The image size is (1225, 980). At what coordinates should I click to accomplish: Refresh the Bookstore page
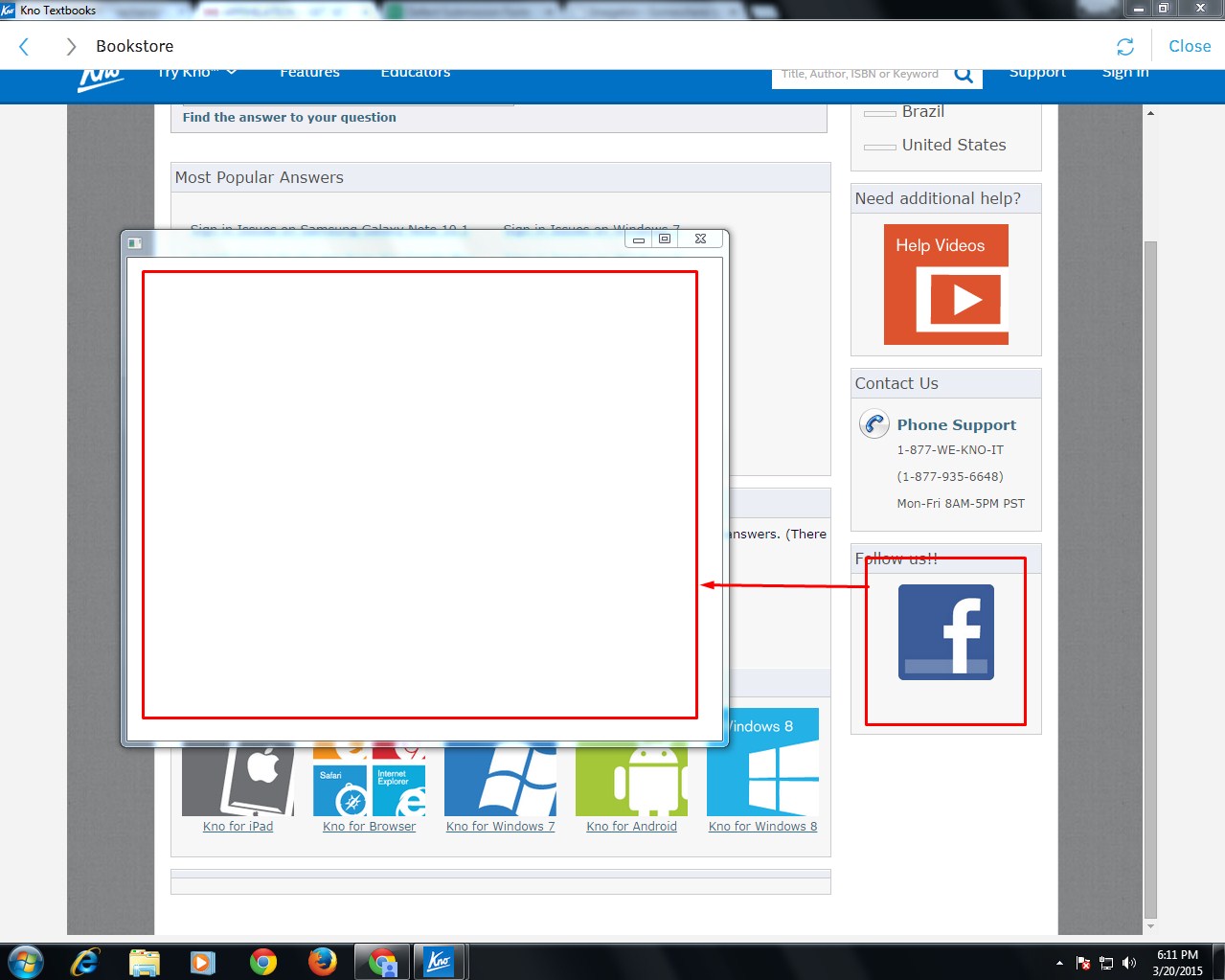(x=1125, y=46)
